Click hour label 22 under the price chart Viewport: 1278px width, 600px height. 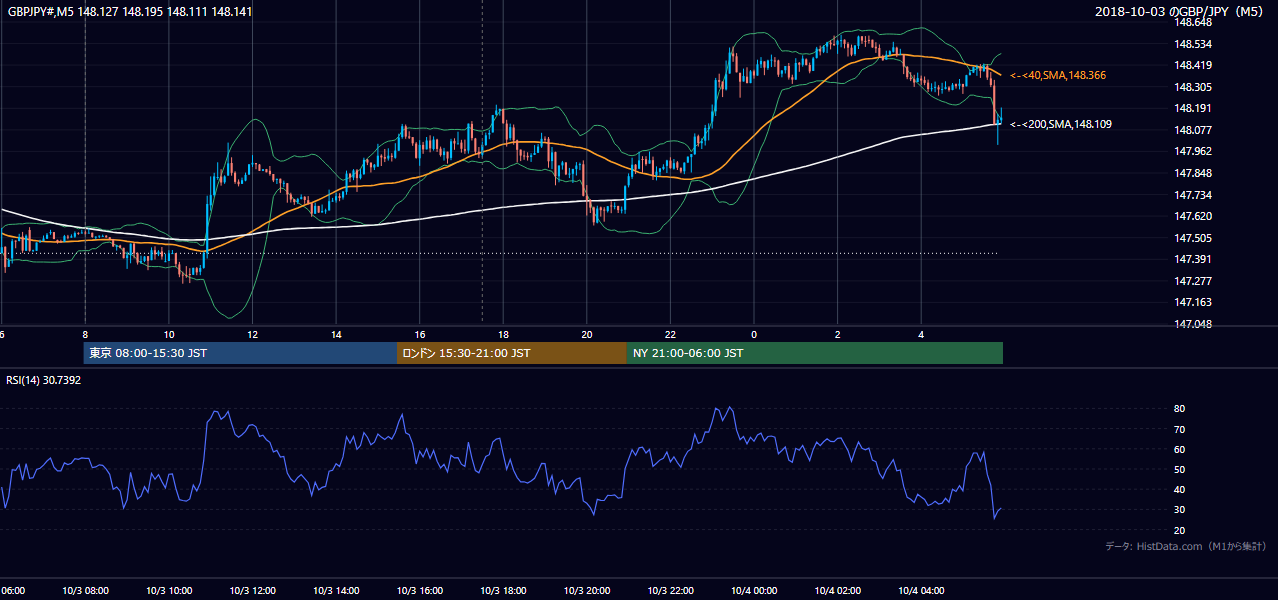point(670,335)
